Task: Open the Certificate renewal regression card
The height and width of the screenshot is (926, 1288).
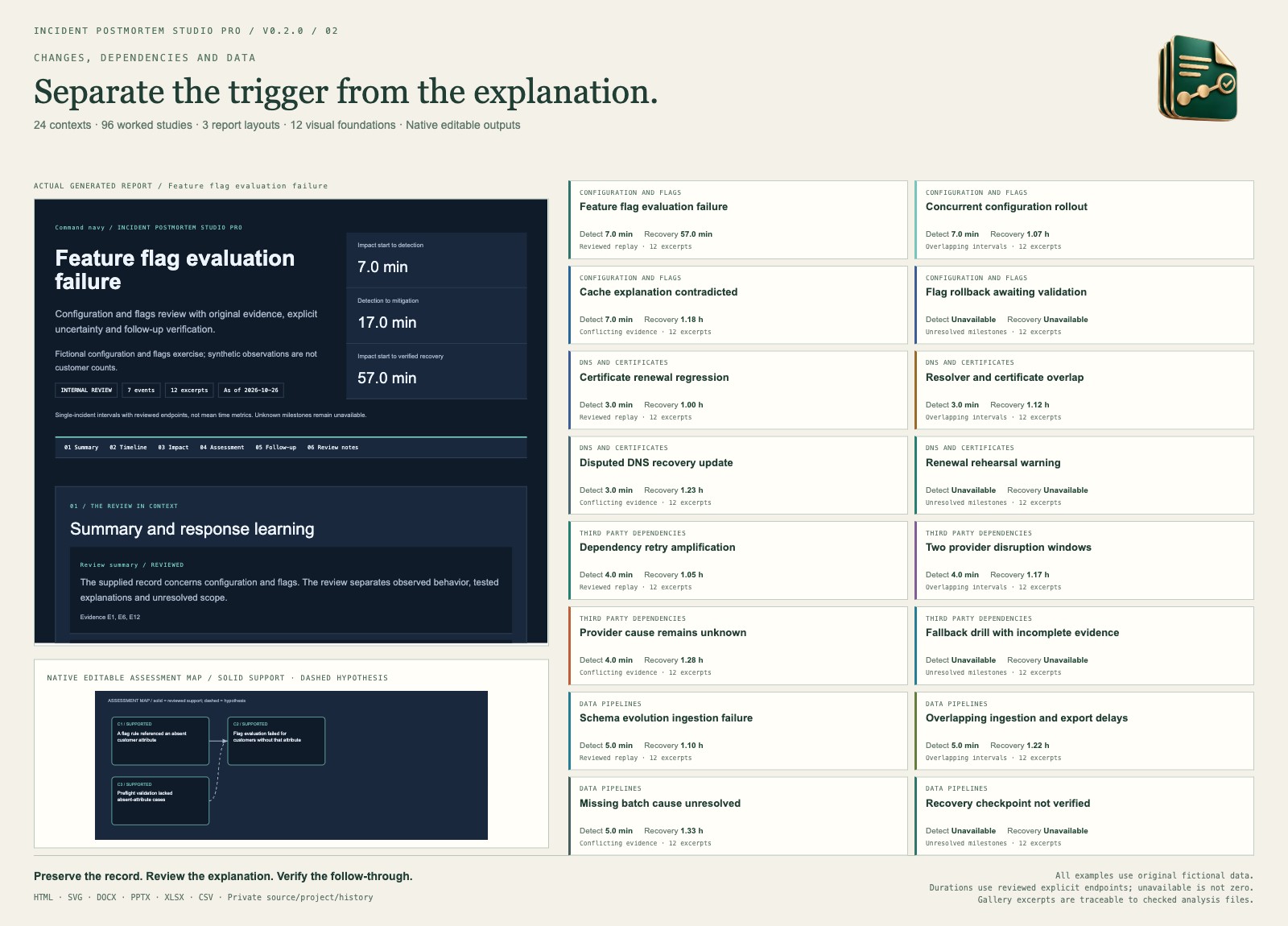Action: 738,391
